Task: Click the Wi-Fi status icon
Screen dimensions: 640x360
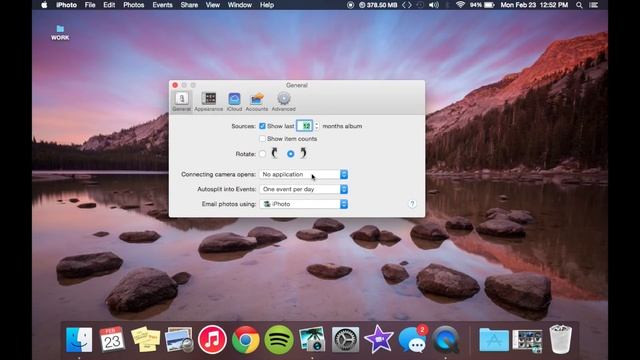Action: pos(460,5)
